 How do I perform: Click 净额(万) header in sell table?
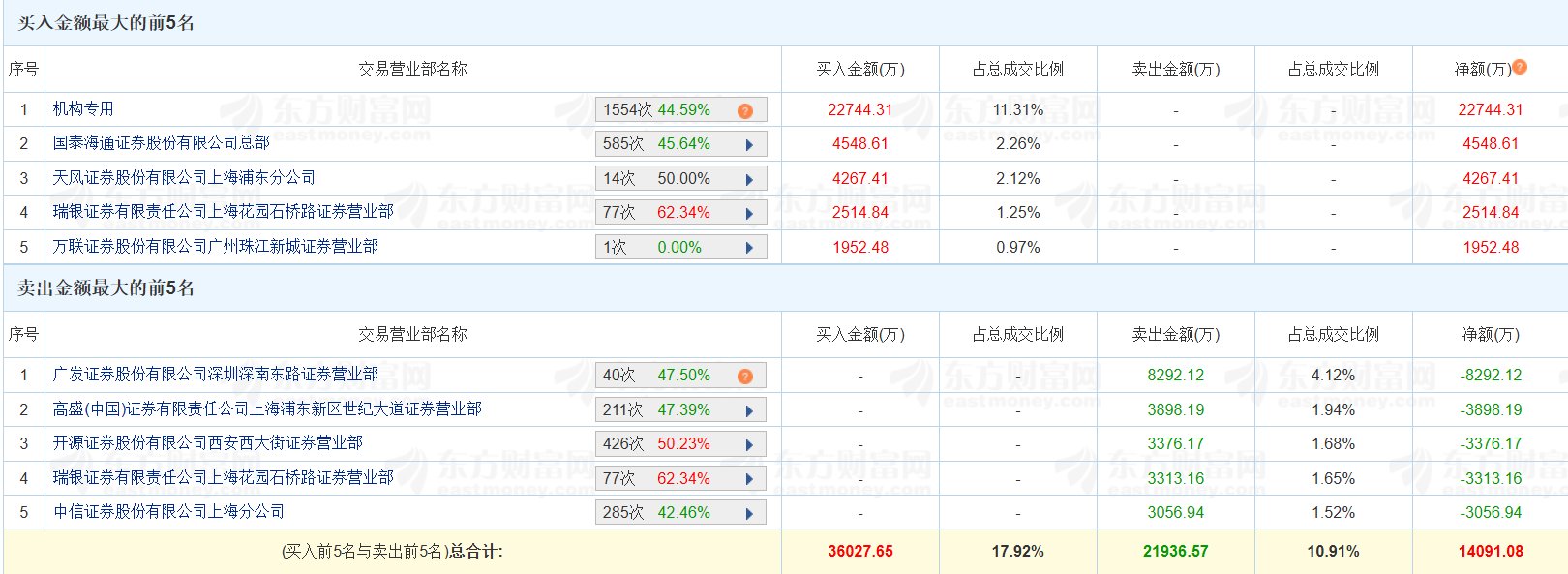(x=1491, y=334)
